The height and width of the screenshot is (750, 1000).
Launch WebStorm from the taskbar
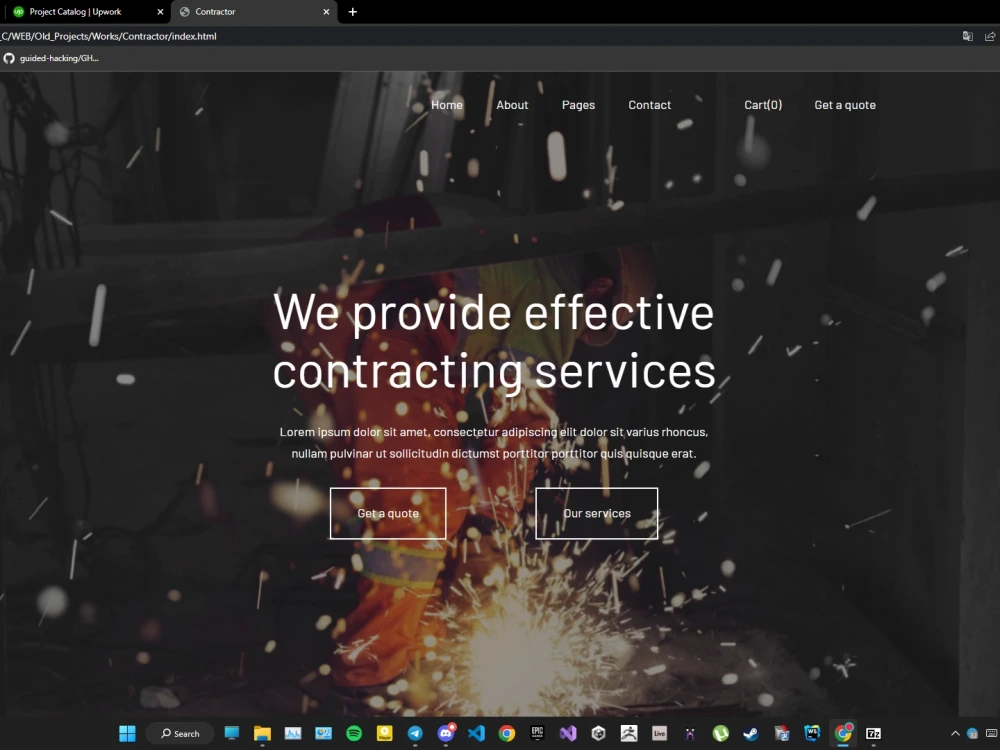click(x=812, y=733)
